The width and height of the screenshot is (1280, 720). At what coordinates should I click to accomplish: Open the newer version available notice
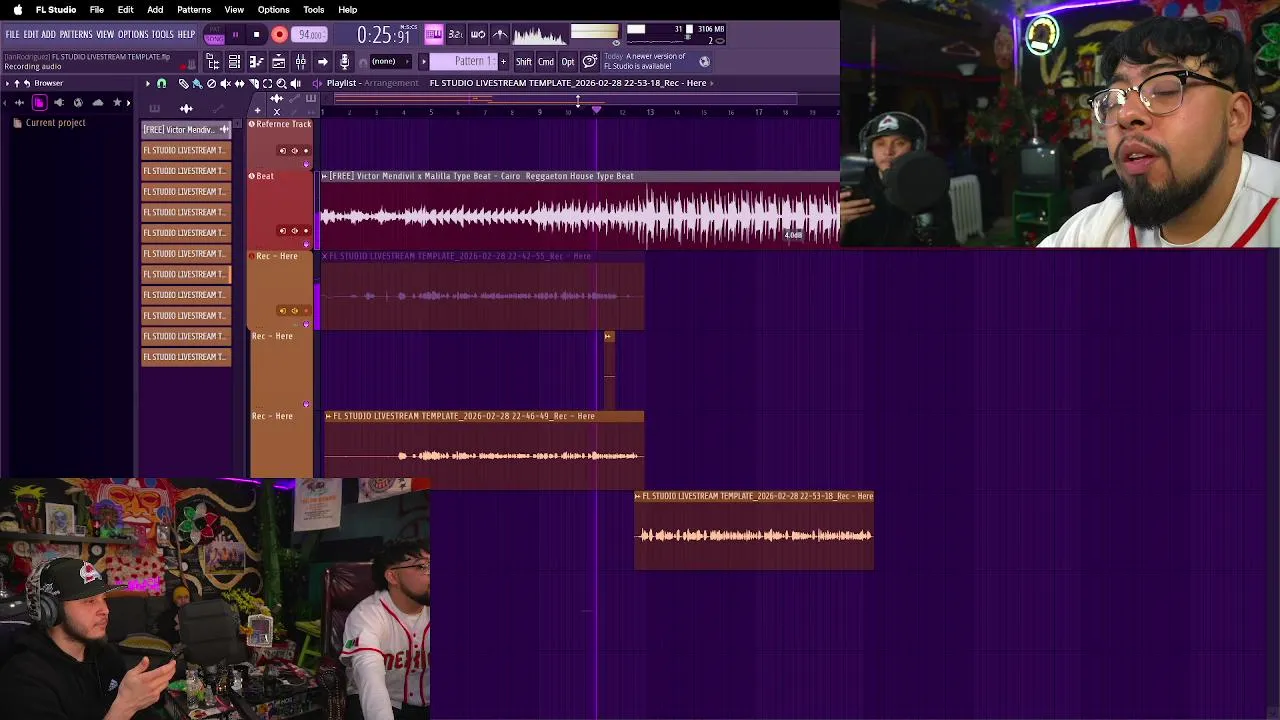pos(645,62)
